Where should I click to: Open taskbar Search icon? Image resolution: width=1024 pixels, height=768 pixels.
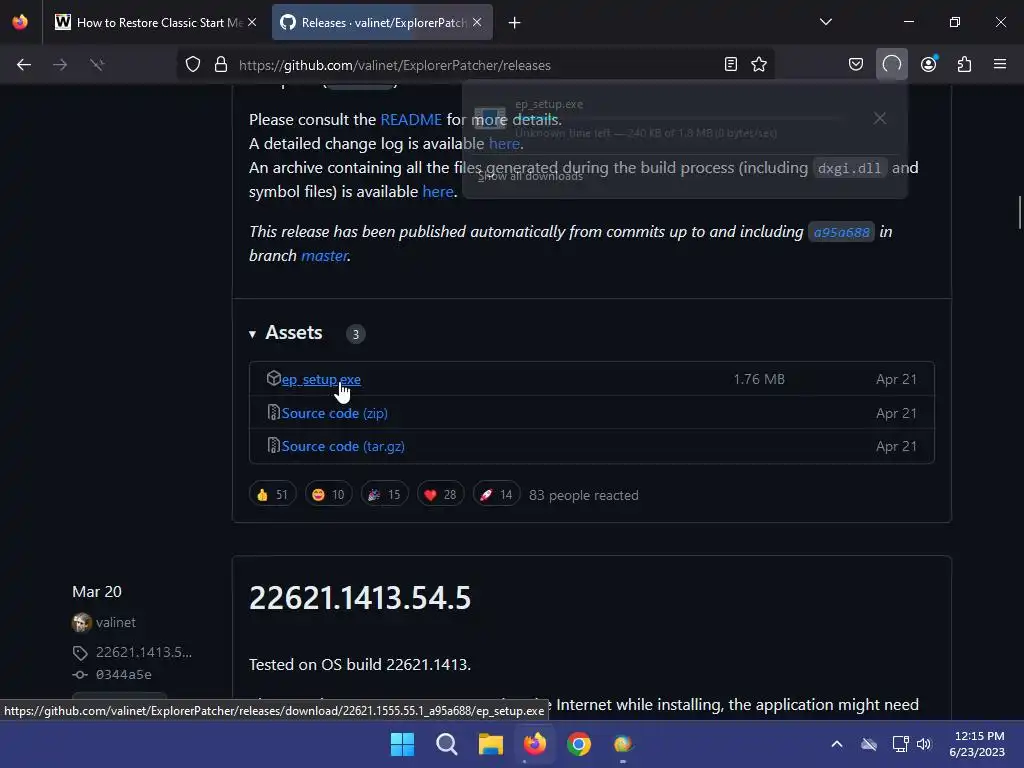447,744
